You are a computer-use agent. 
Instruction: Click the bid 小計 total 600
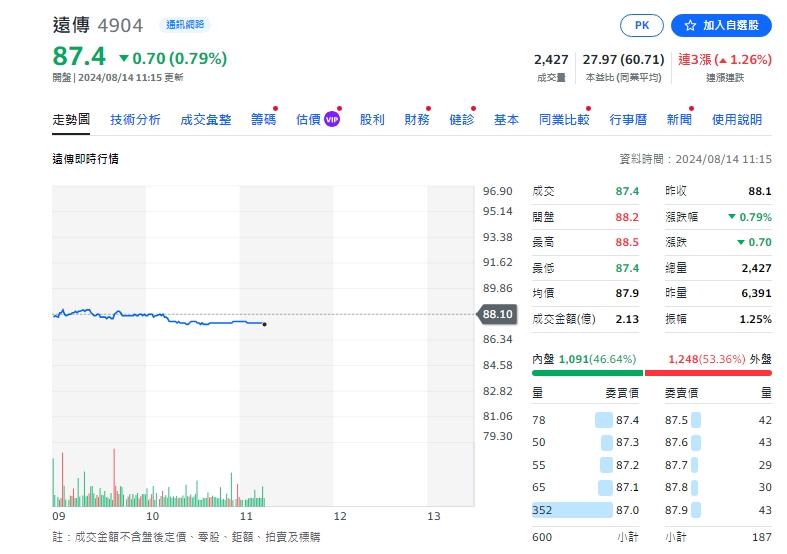pyautogui.click(x=542, y=537)
